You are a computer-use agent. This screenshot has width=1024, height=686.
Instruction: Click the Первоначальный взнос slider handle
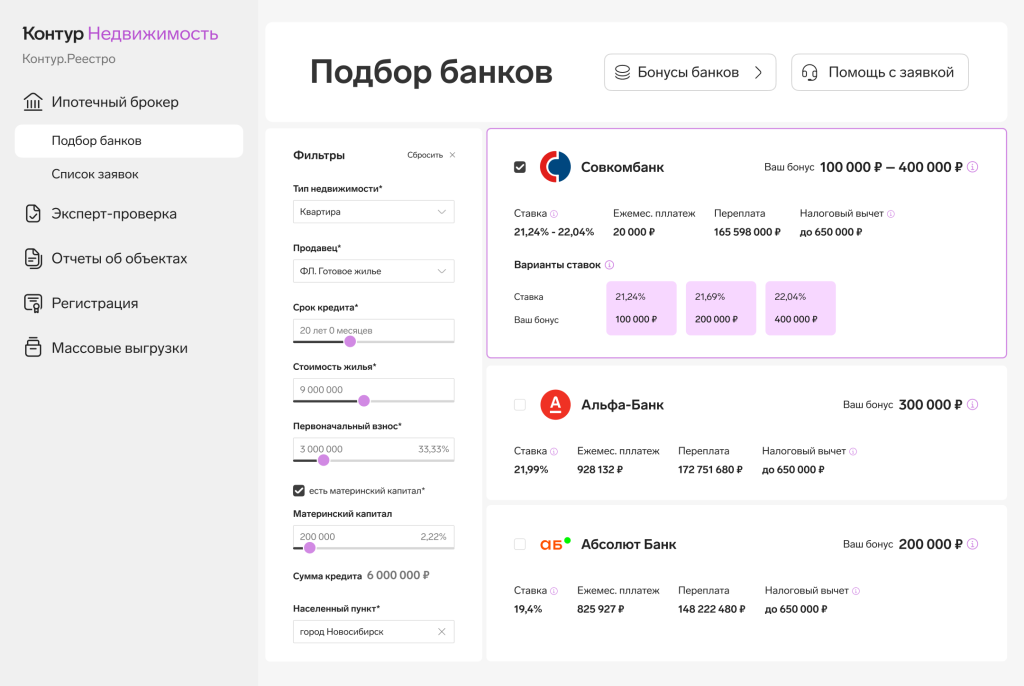click(x=323, y=460)
